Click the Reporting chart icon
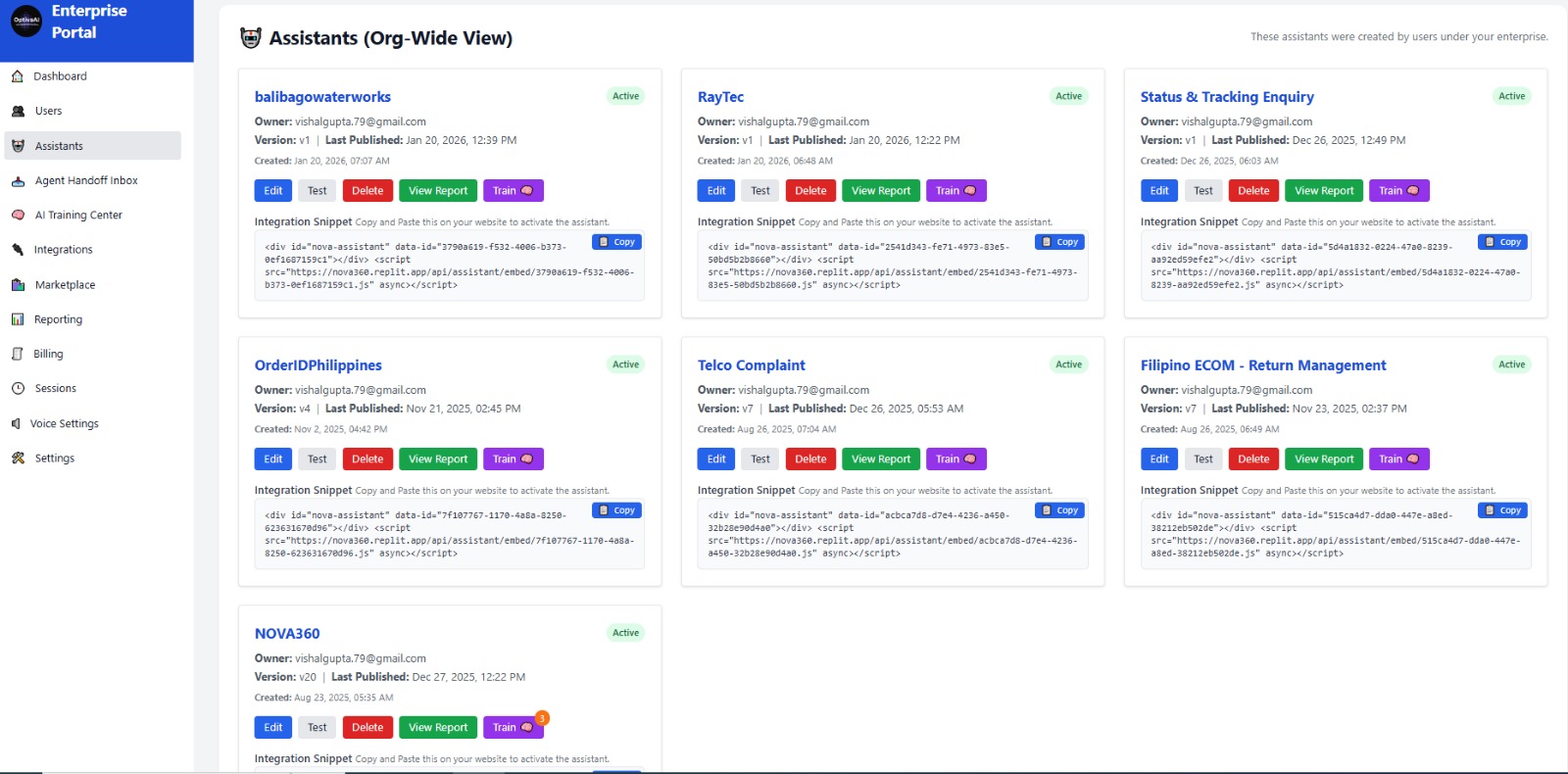Image resolution: width=1568 pixels, height=774 pixels. pos(18,319)
